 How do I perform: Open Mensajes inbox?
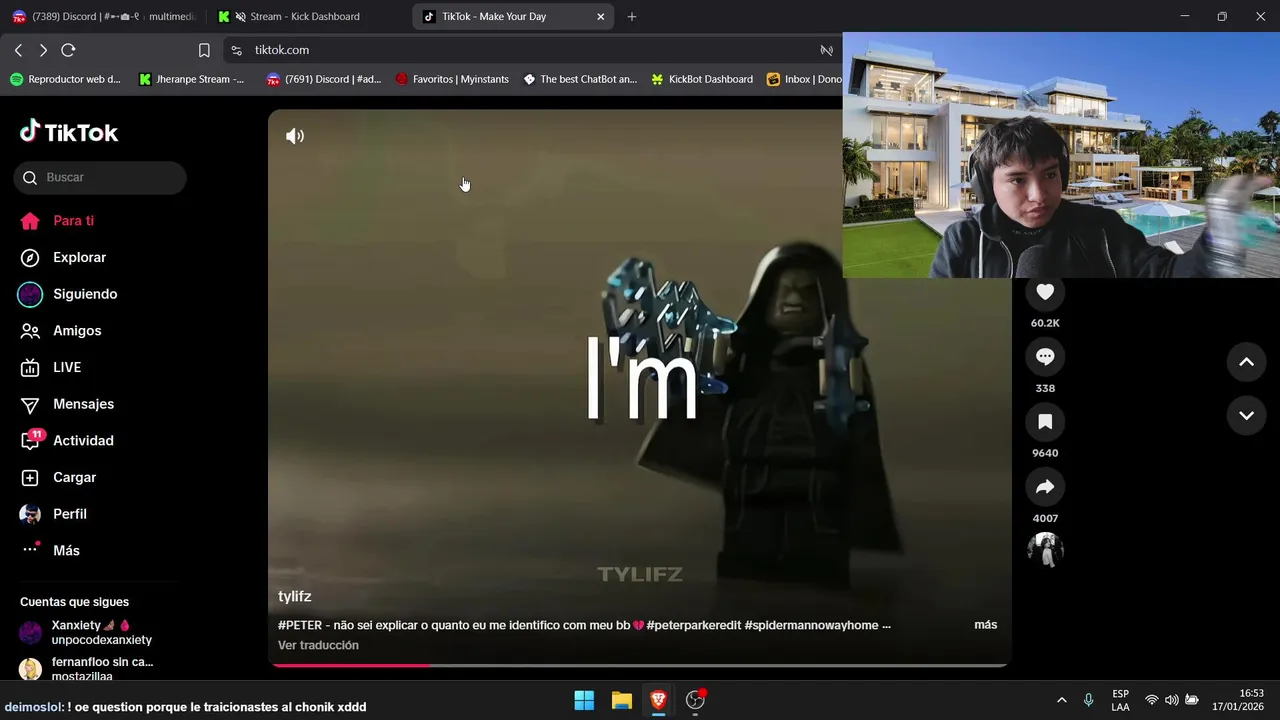point(67,404)
